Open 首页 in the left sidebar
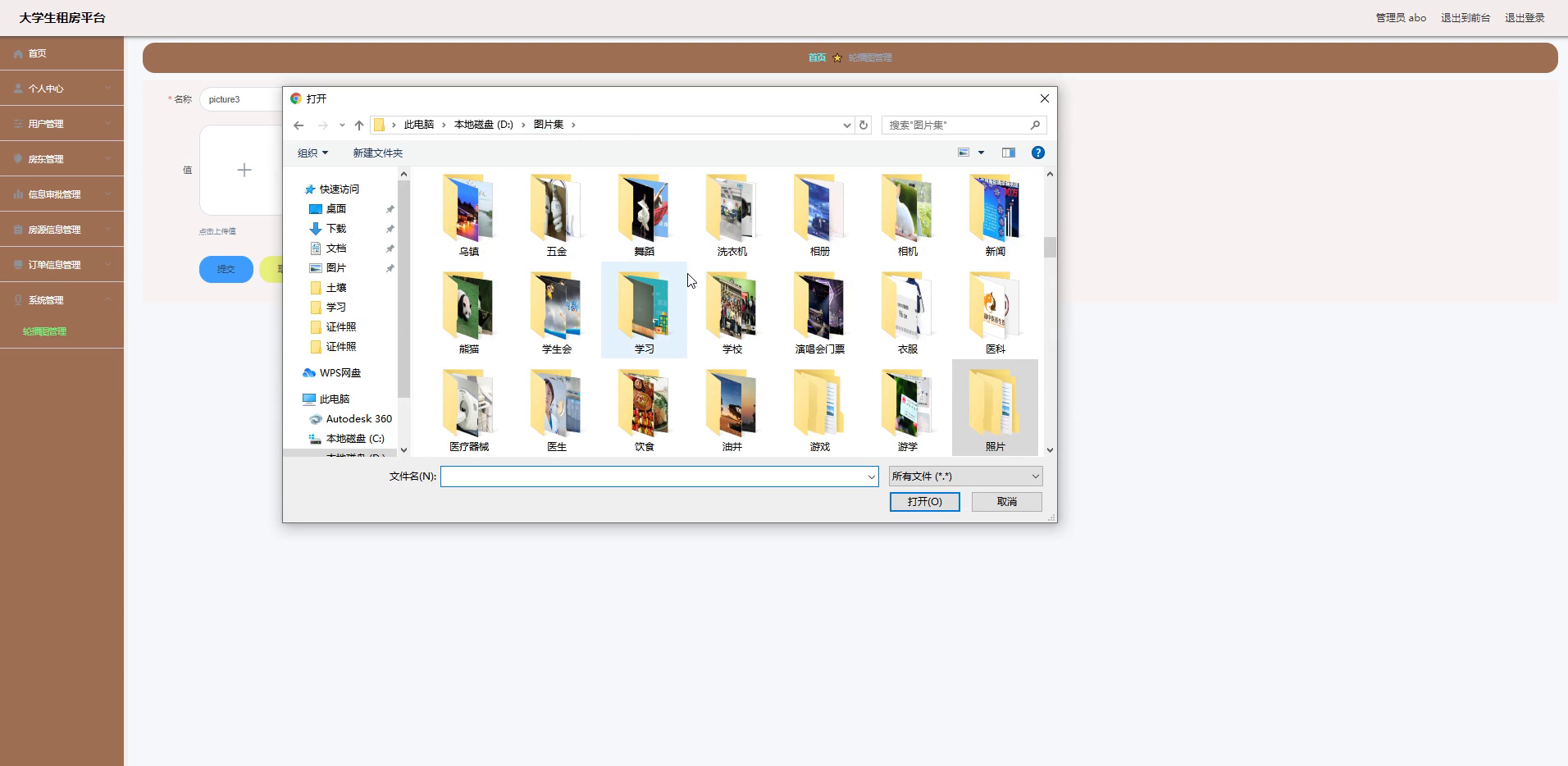 point(62,53)
